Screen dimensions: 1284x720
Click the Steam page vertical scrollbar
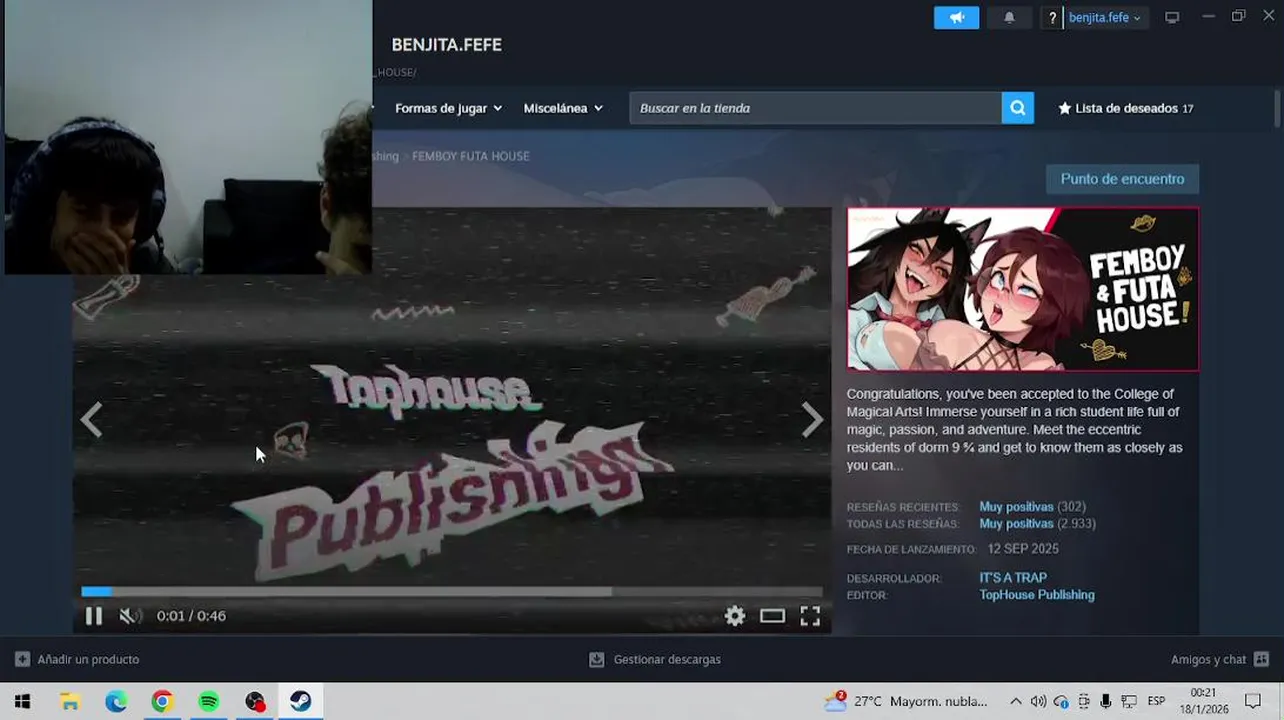coord(1277,108)
